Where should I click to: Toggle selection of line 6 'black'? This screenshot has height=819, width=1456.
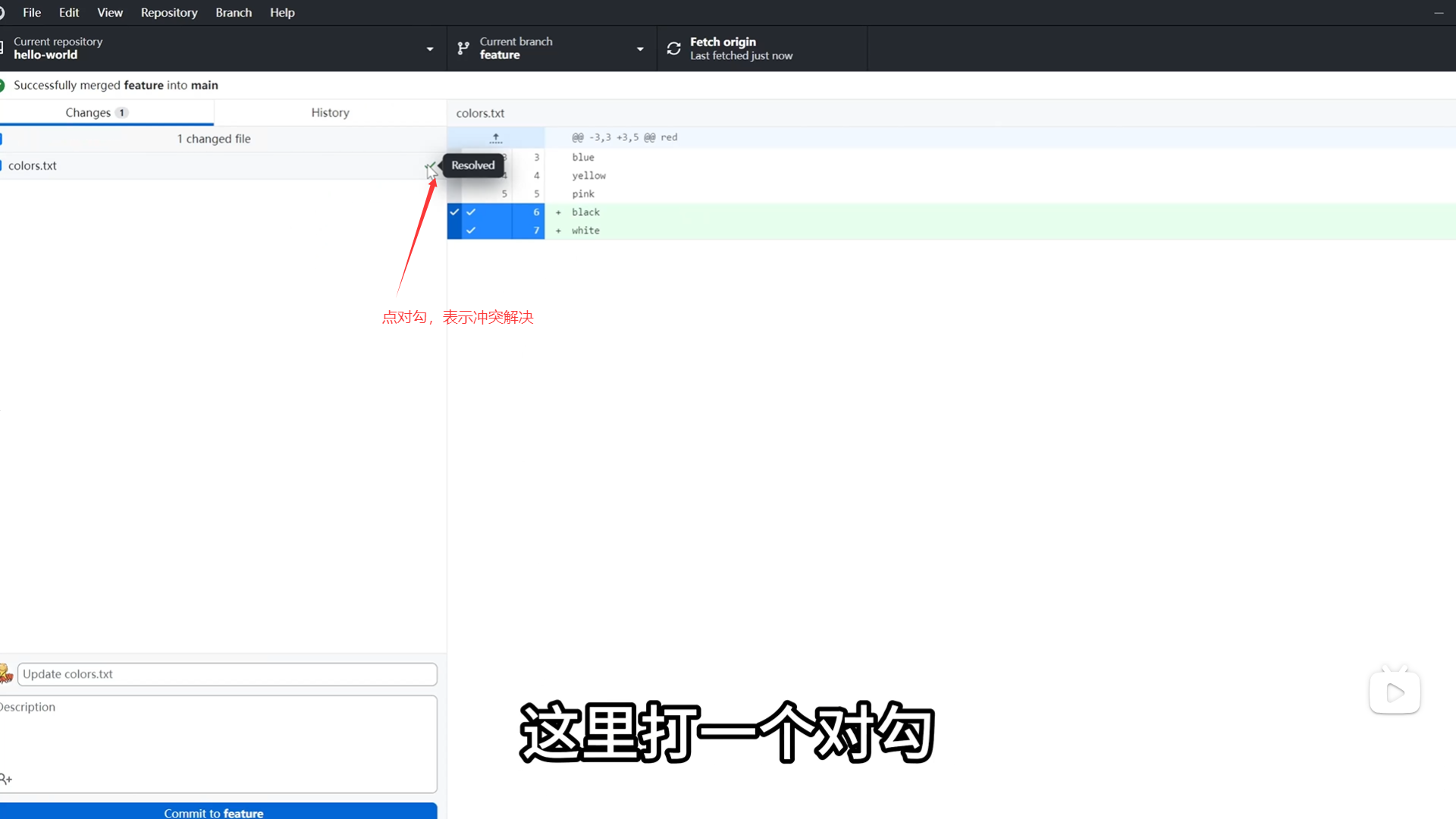point(471,212)
